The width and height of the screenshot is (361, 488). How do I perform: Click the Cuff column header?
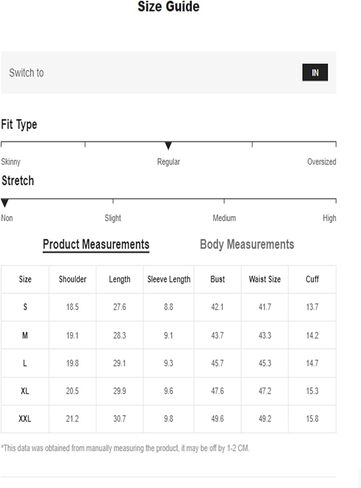[312, 279]
